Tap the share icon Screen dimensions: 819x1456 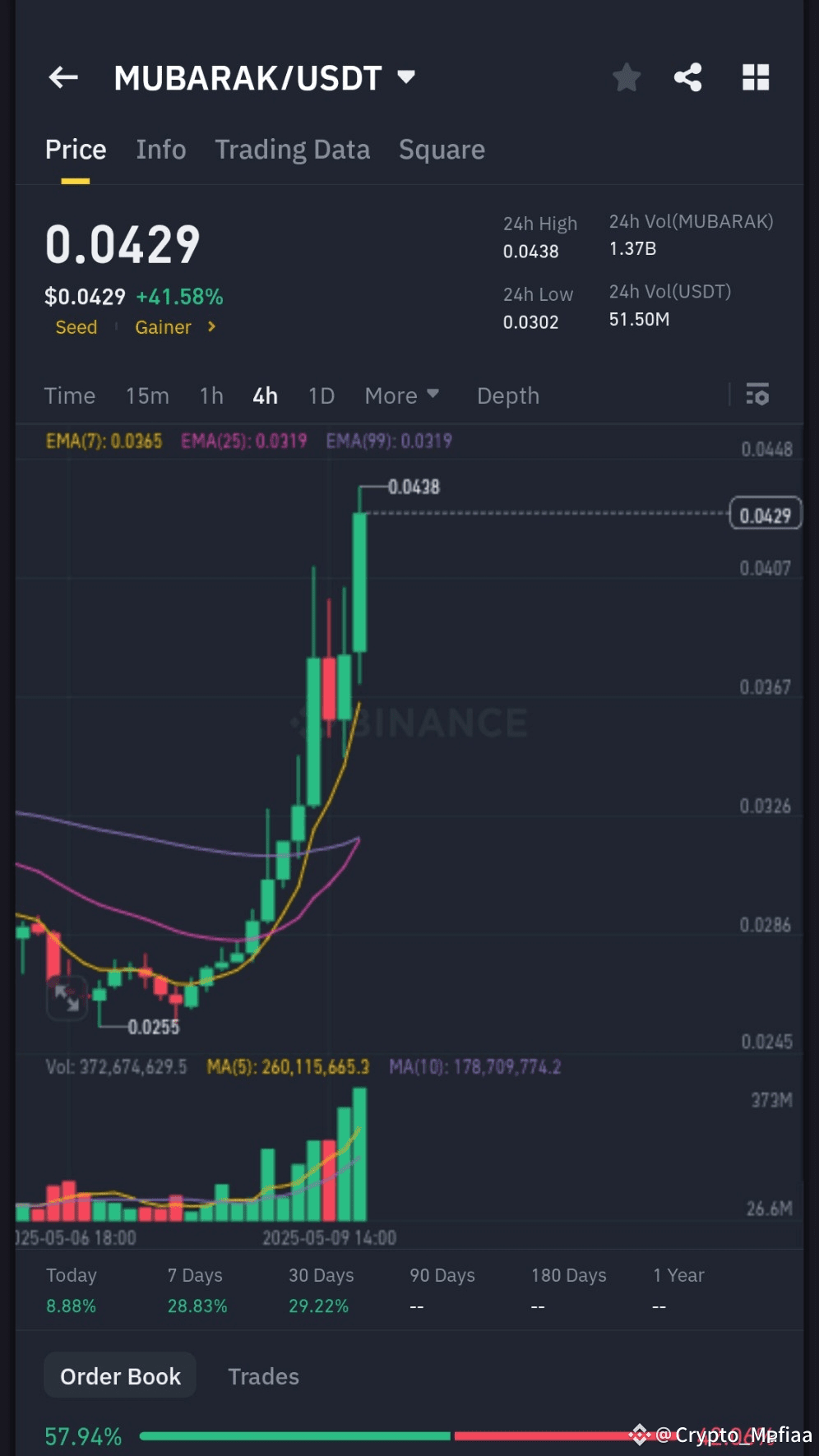click(x=688, y=78)
